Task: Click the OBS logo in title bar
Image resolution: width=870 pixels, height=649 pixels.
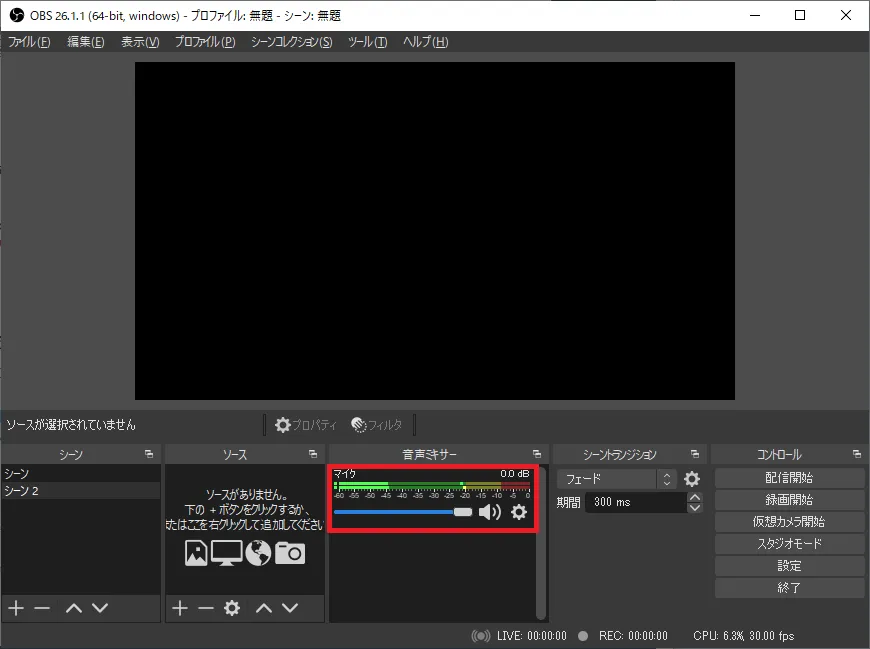Action: point(17,15)
